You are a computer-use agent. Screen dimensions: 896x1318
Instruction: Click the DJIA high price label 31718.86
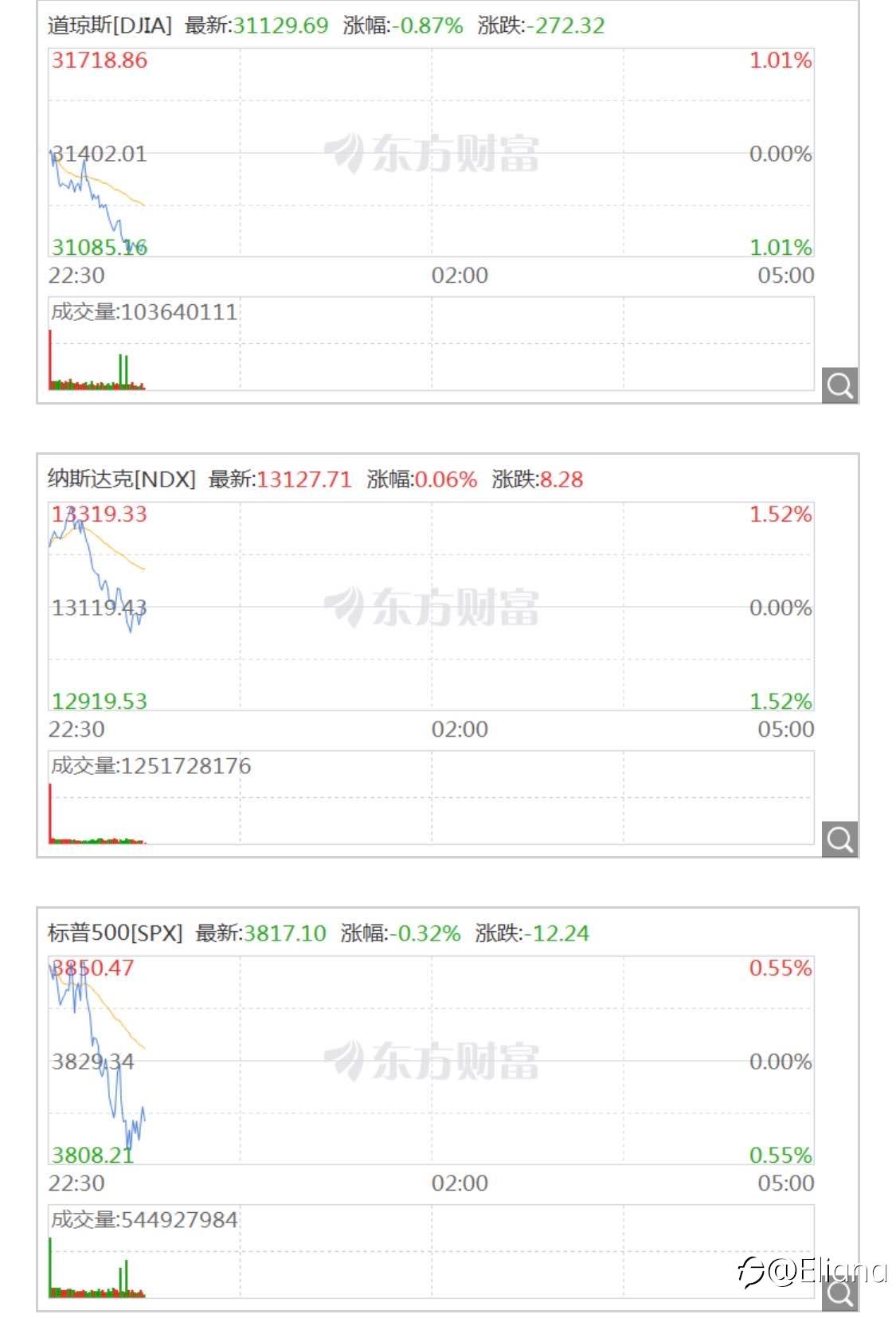pyautogui.click(x=100, y=61)
